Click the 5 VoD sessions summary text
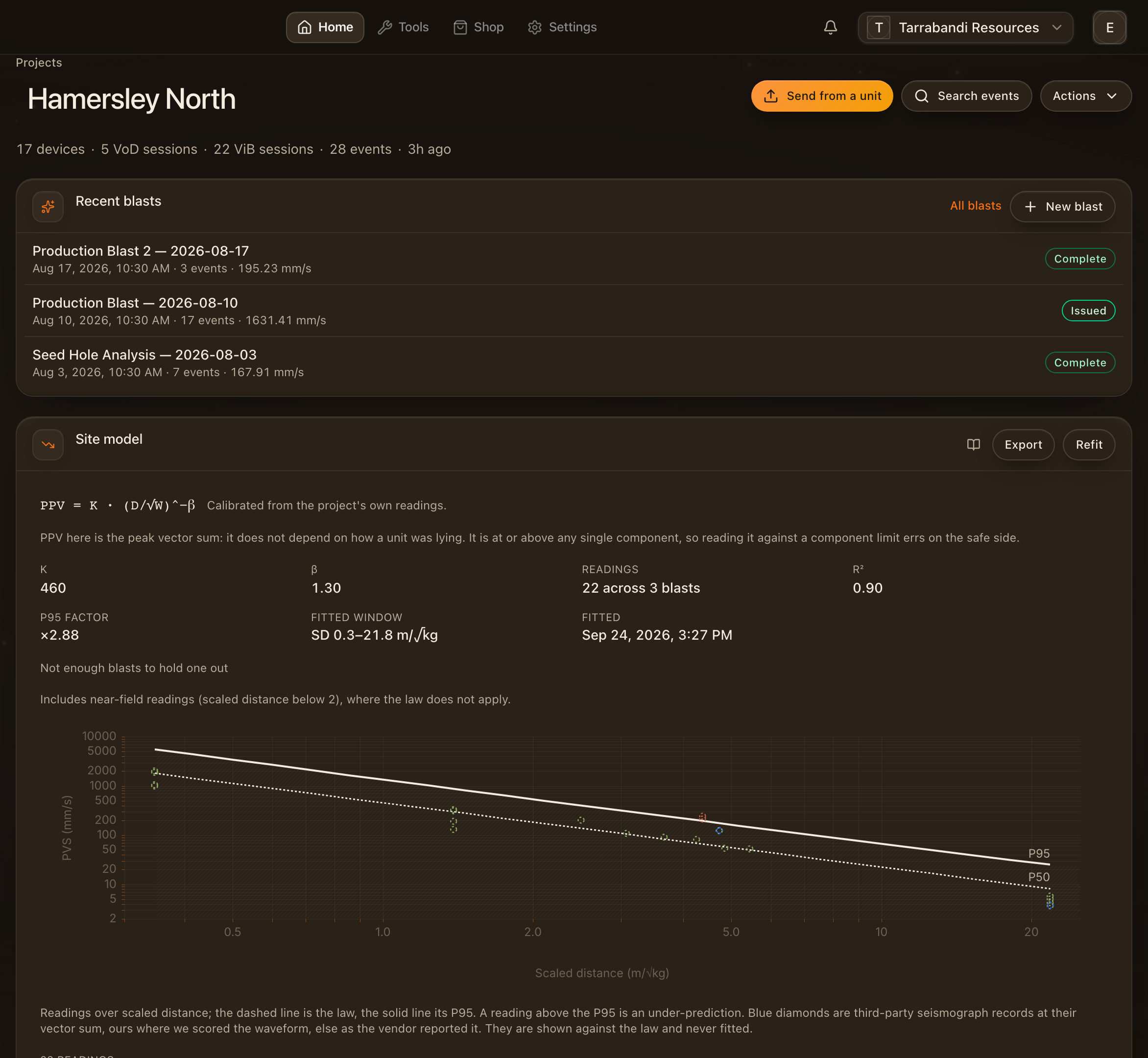The height and width of the screenshot is (1058, 1148). (149, 149)
